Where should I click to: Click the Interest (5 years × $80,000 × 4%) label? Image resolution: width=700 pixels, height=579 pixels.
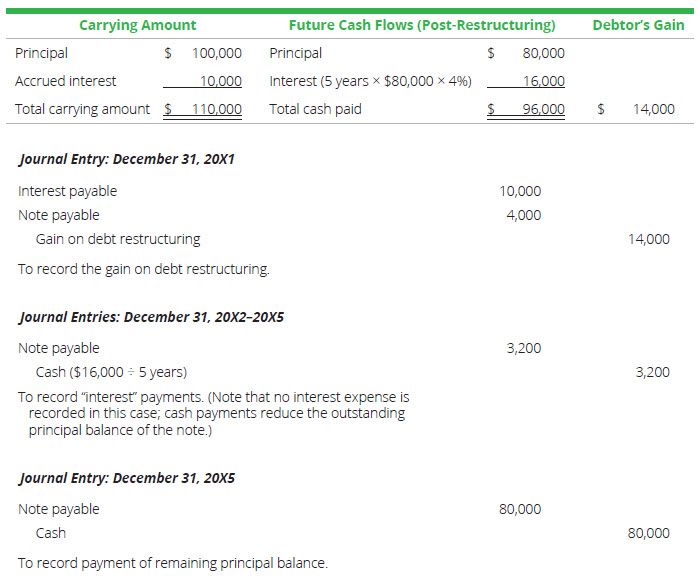[x=370, y=81]
